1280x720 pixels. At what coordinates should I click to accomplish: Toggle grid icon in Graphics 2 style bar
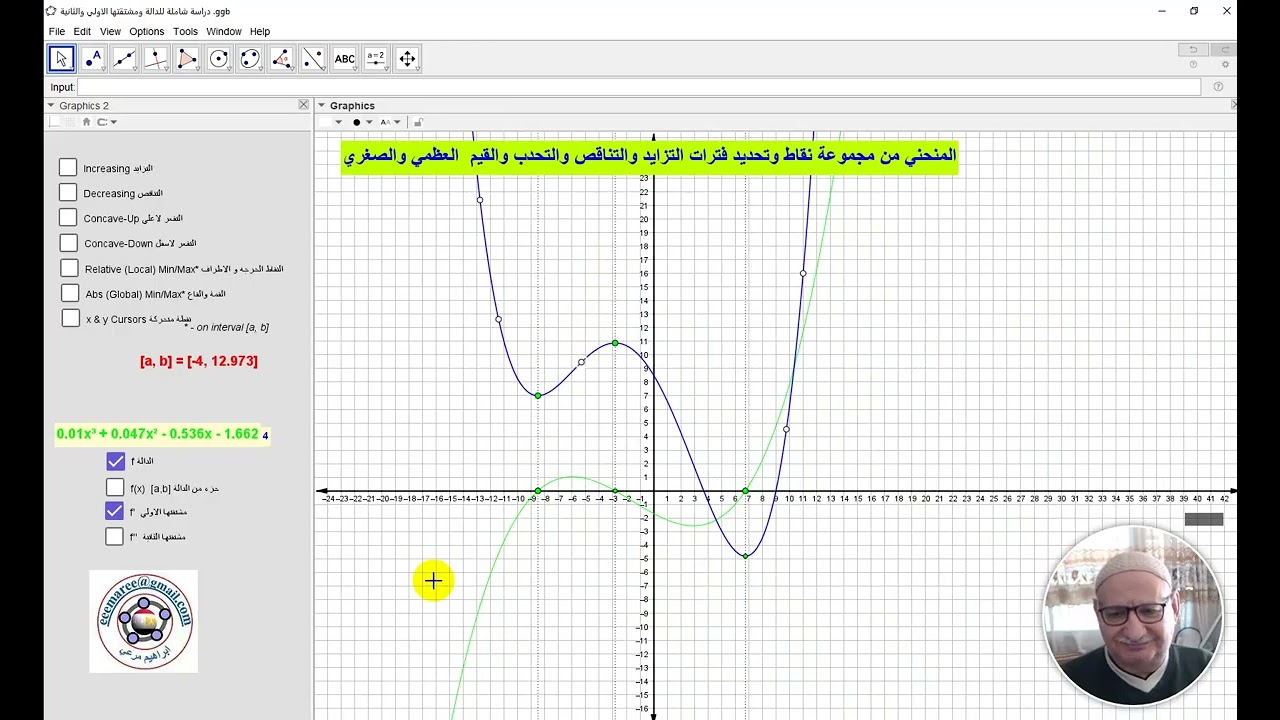point(71,122)
